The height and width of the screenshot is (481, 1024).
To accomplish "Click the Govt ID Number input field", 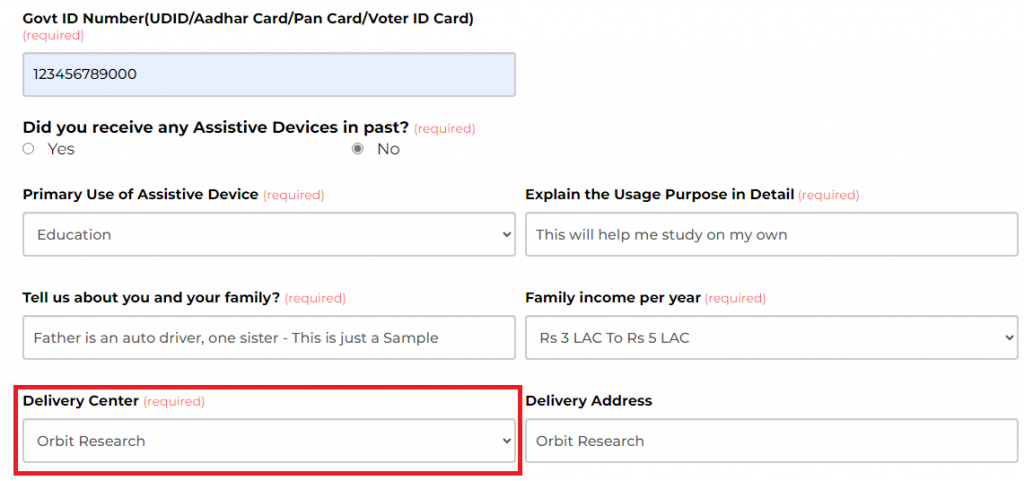I will (268, 75).
